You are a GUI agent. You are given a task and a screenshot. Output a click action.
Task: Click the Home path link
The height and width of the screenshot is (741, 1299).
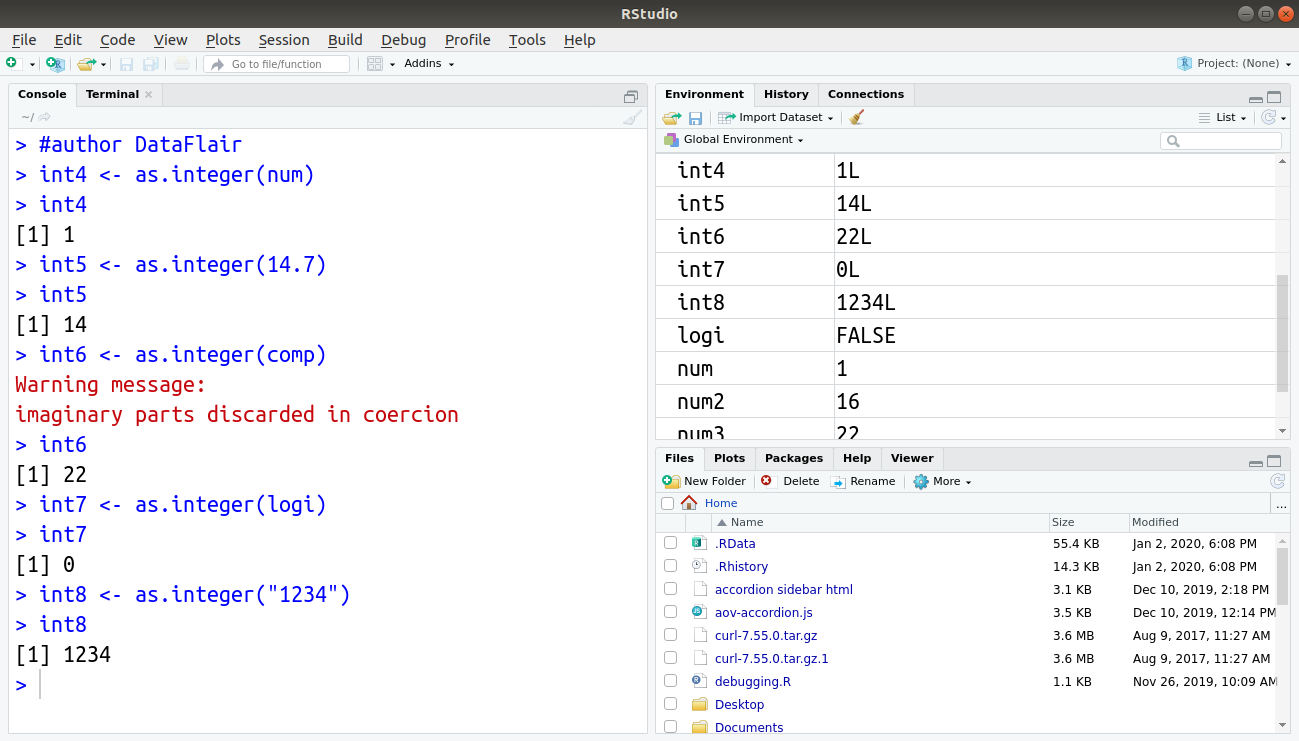721,503
